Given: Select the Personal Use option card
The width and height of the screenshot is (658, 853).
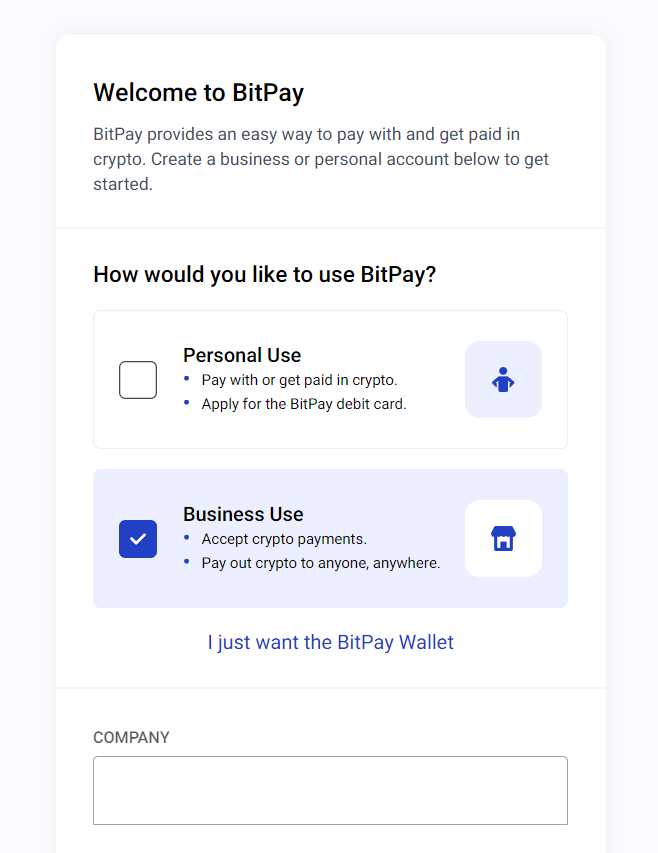Looking at the screenshot, I should [x=330, y=379].
